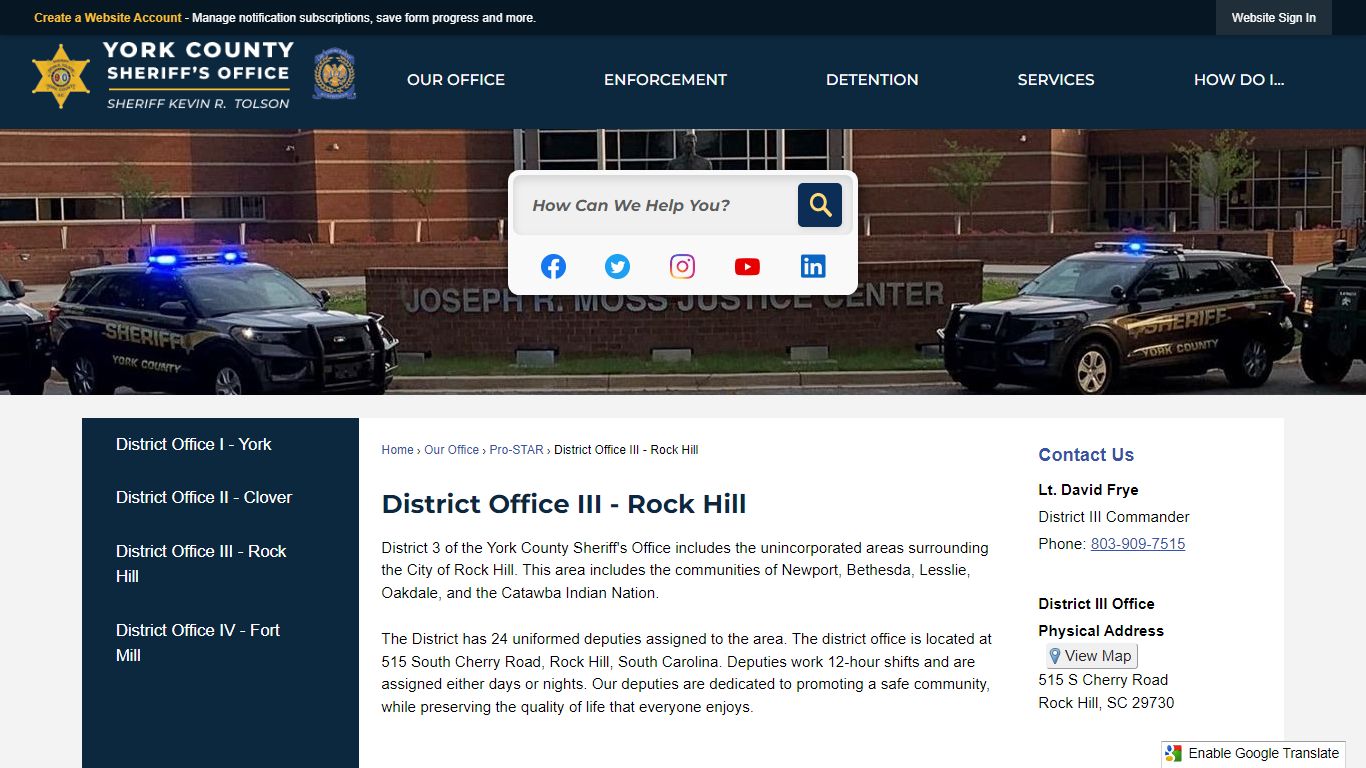Click the York County Sheriff star badge logo

[x=61, y=76]
